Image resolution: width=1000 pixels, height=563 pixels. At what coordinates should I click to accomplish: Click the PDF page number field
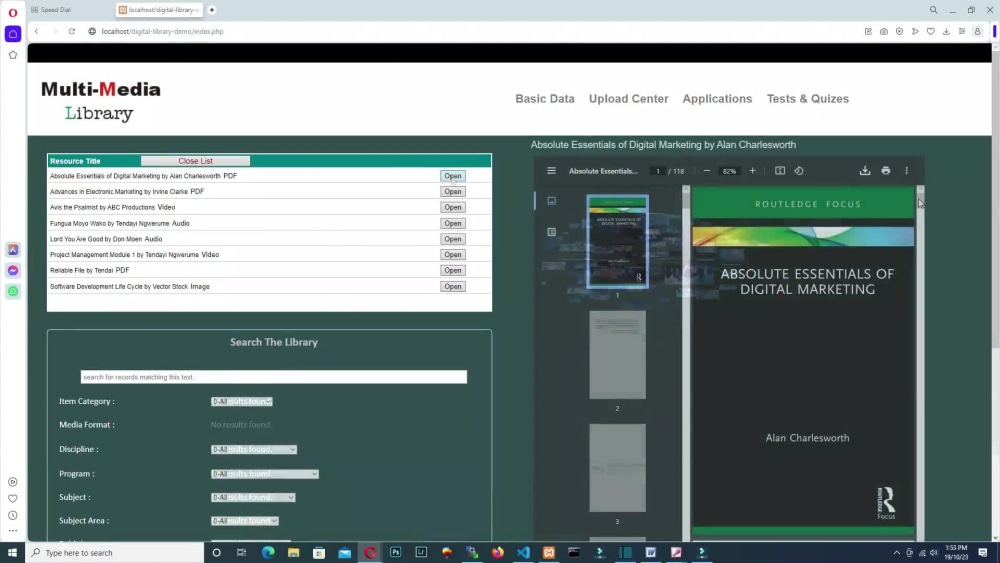pos(658,171)
